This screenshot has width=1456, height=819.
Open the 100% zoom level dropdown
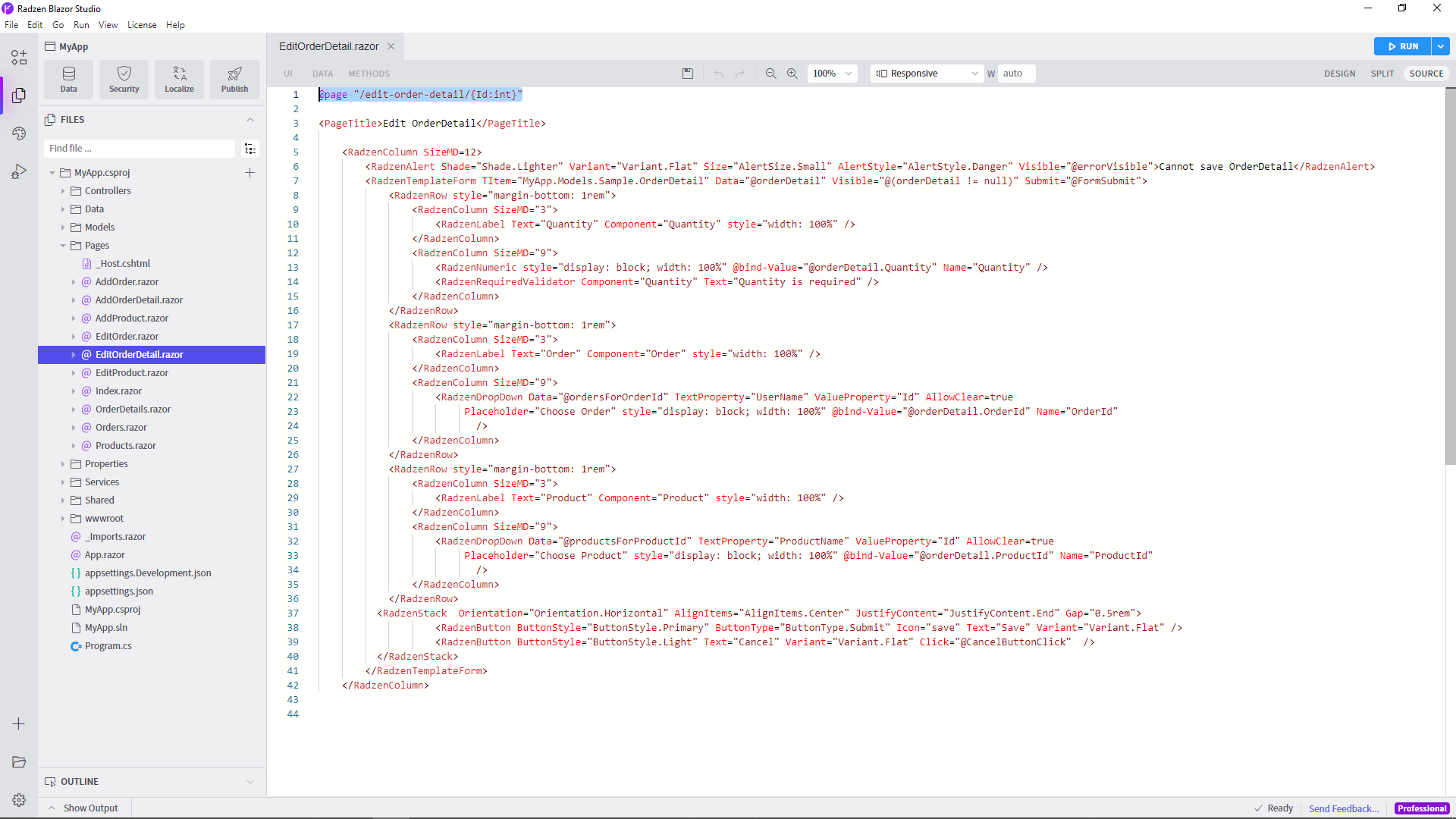pyautogui.click(x=833, y=74)
